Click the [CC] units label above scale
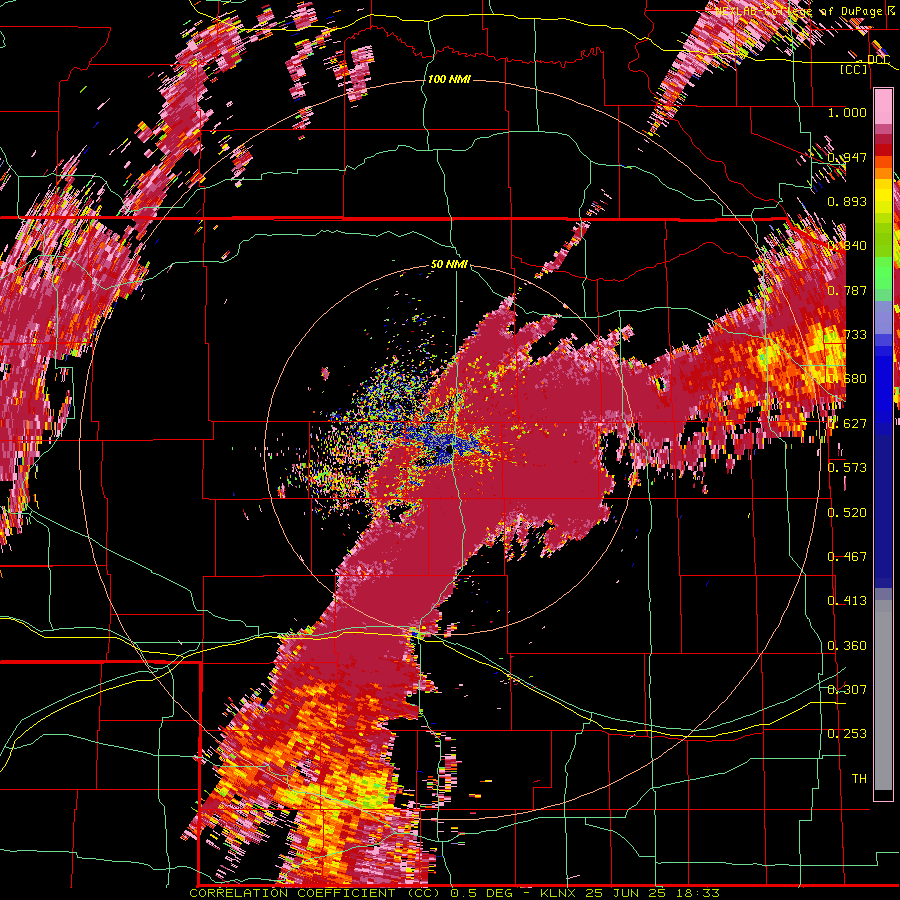 click(854, 69)
